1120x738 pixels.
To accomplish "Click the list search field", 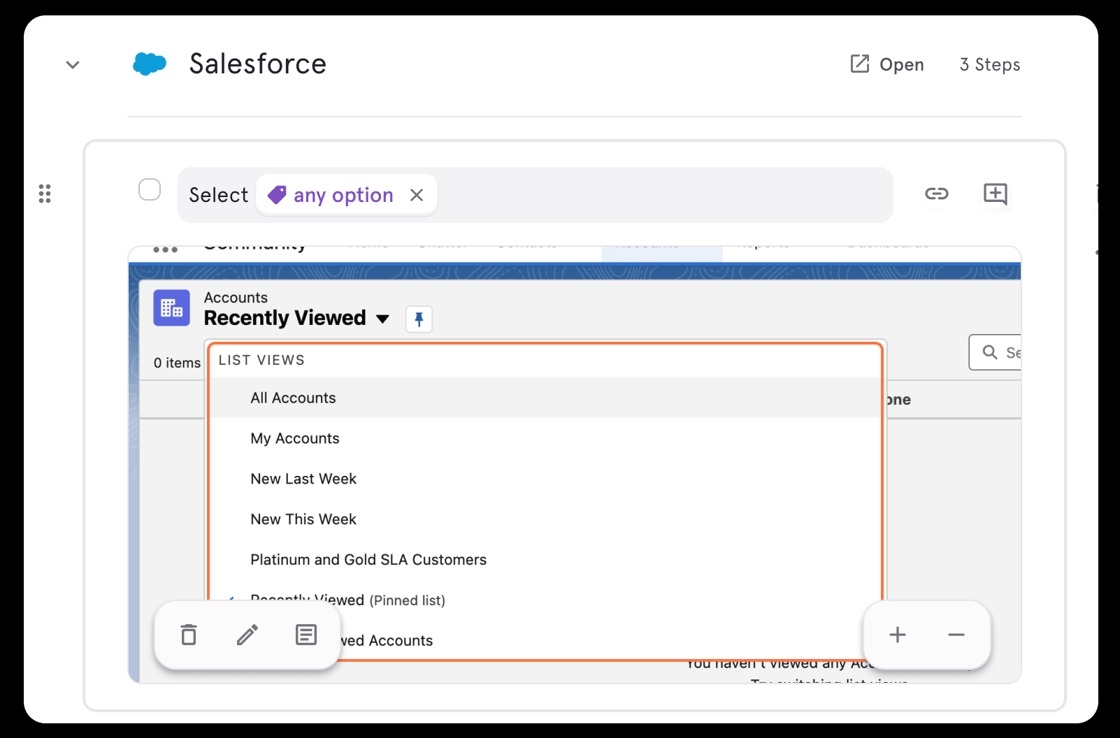I will [995, 352].
